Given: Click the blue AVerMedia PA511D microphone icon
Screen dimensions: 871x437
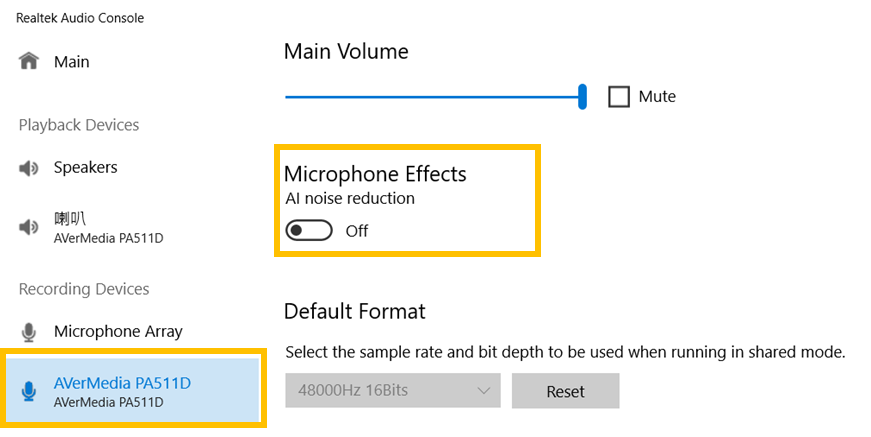Looking at the screenshot, I should click(x=29, y=391).
